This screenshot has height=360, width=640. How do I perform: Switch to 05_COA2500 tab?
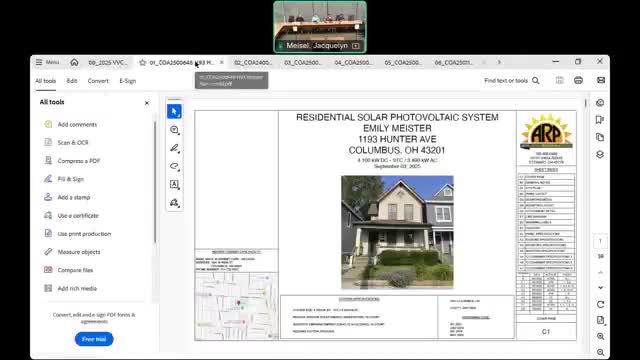tap(403, 62)
